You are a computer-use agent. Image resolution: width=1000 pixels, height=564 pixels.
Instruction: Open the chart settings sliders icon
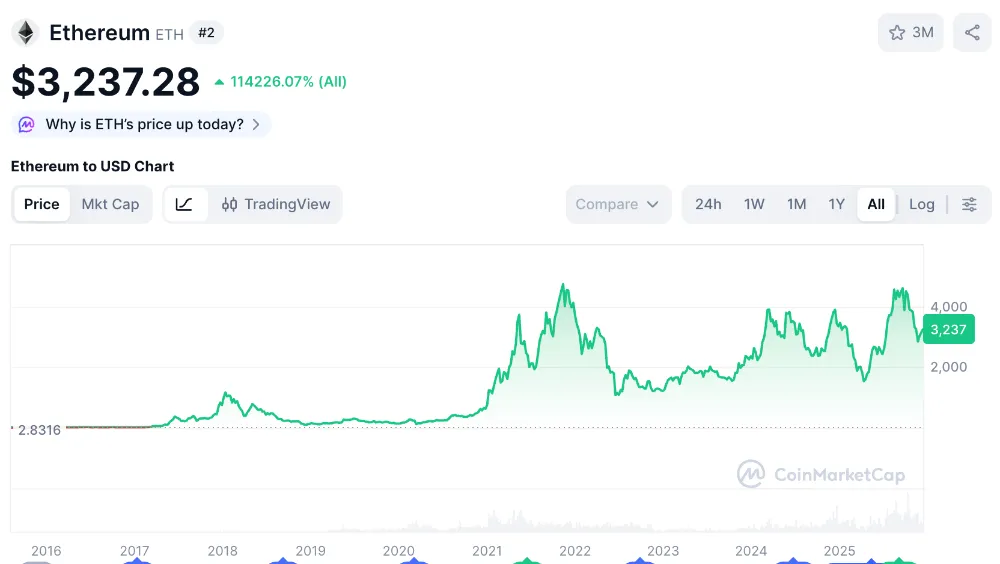coord(969,204)
